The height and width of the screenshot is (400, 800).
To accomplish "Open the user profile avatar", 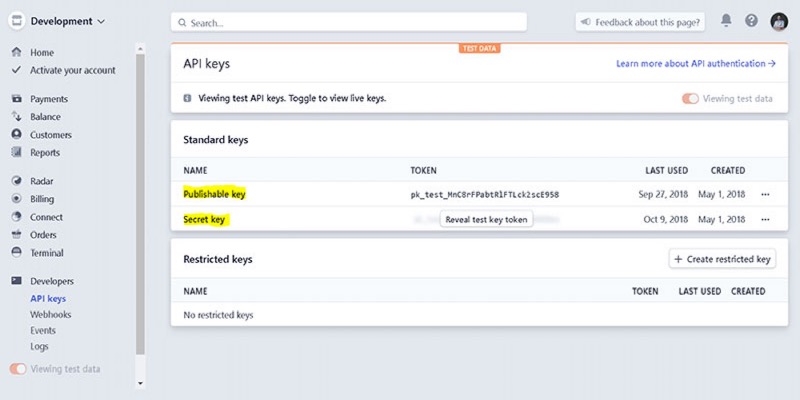I will point(779,21).
